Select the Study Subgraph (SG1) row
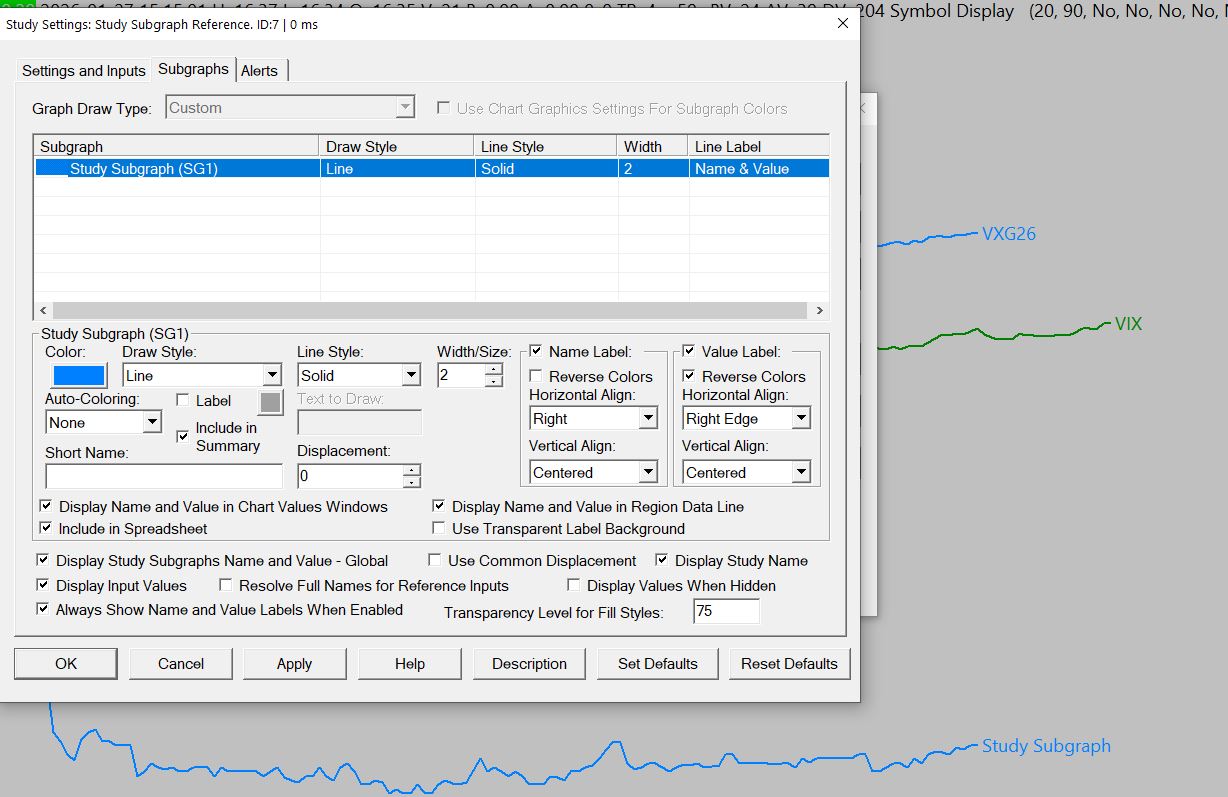Image resolution: width=1228 pixels, height=797 pixels. click(144, 169)
